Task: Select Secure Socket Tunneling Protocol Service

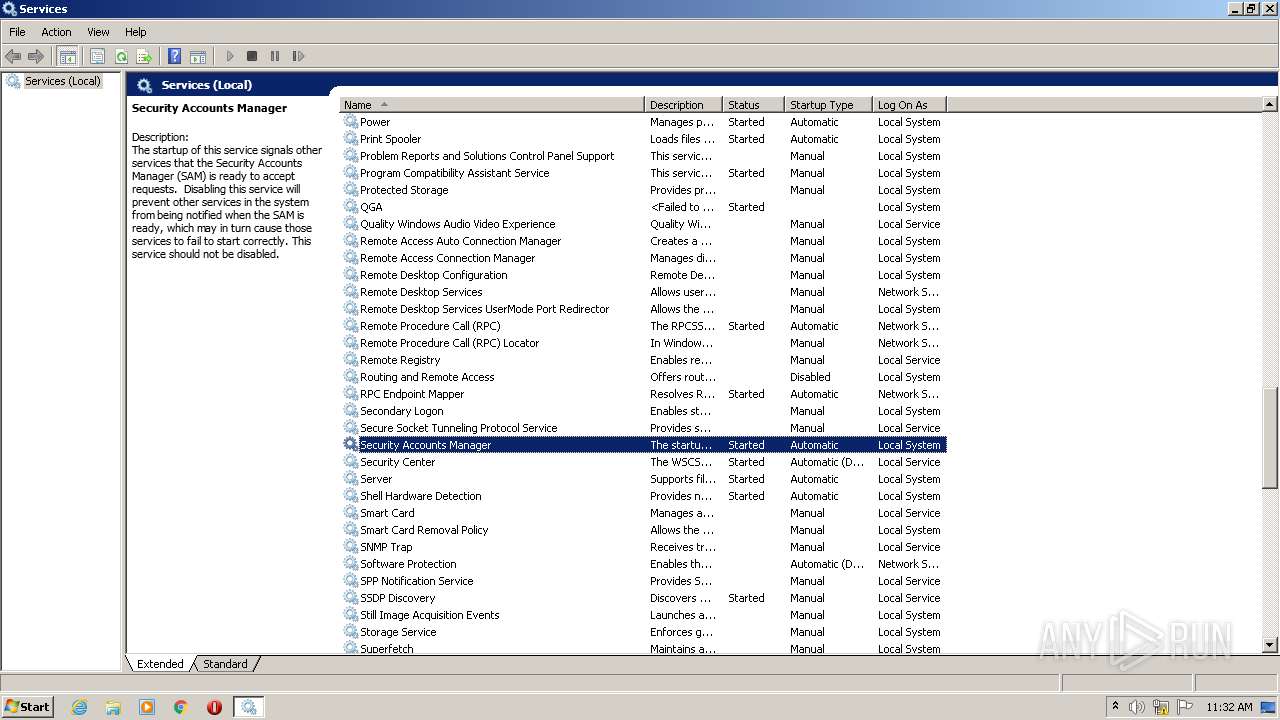Action: (643, 428)
